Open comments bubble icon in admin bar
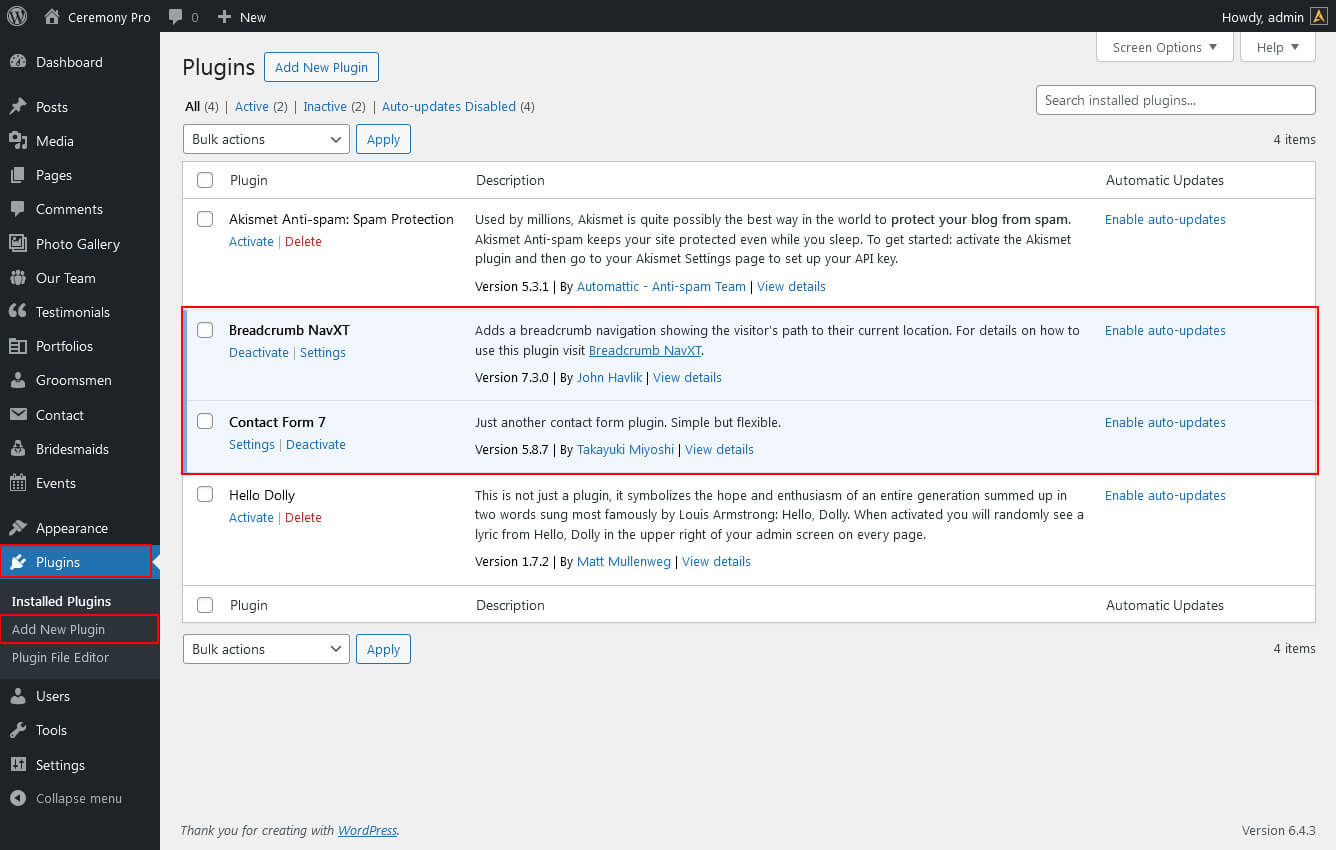Image resolution: width=1336 pixels, height=850 pixels. pyautogui.click(x=176, y=17)
